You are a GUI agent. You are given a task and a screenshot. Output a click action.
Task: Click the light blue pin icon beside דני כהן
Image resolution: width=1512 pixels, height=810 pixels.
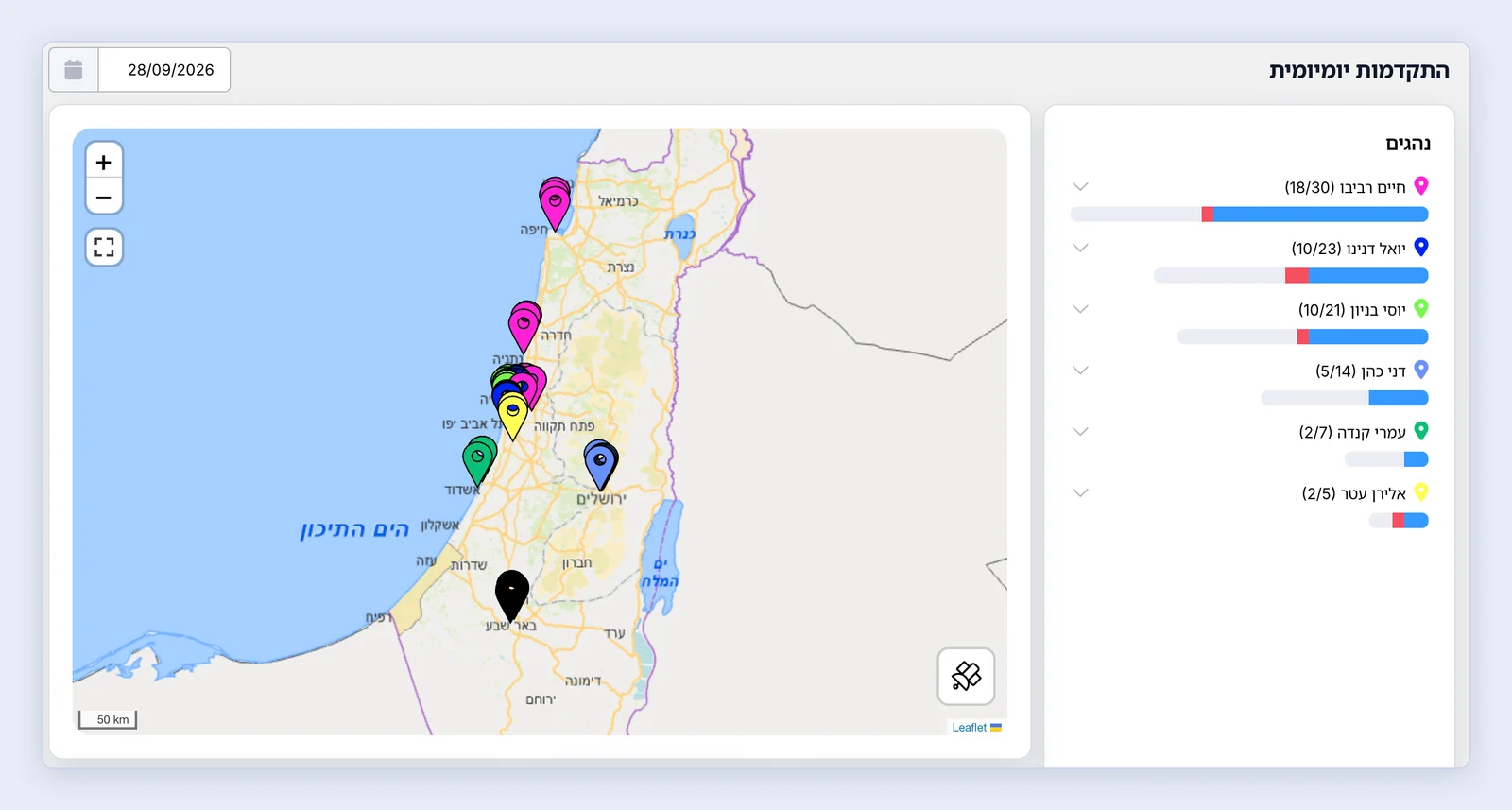point(1420,370)
